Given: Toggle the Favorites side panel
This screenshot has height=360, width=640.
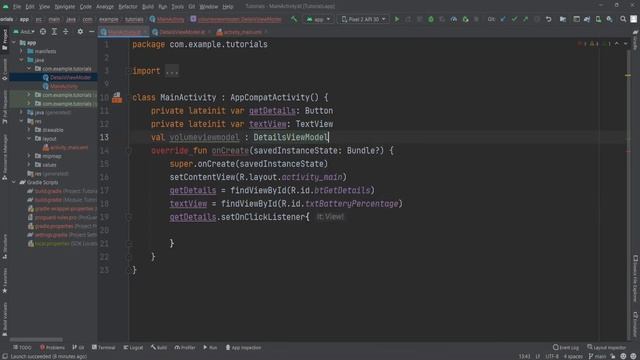Looking at the screenshot, I should click(x=5, y=280).
